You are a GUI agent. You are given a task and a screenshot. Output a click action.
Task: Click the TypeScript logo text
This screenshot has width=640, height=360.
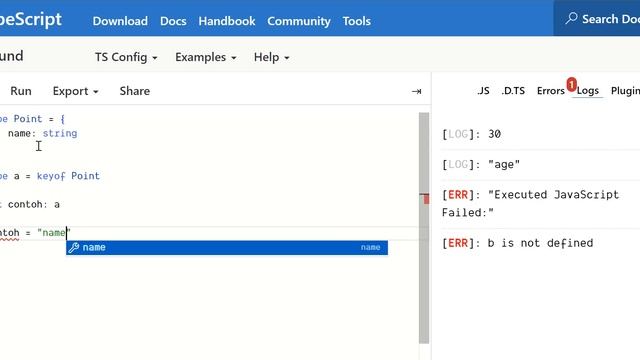coord(31,19)
